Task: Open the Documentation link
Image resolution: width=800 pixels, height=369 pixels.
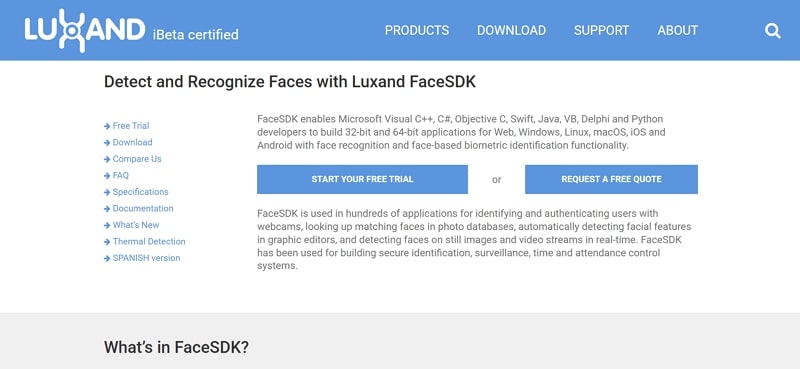Action: 143,208
